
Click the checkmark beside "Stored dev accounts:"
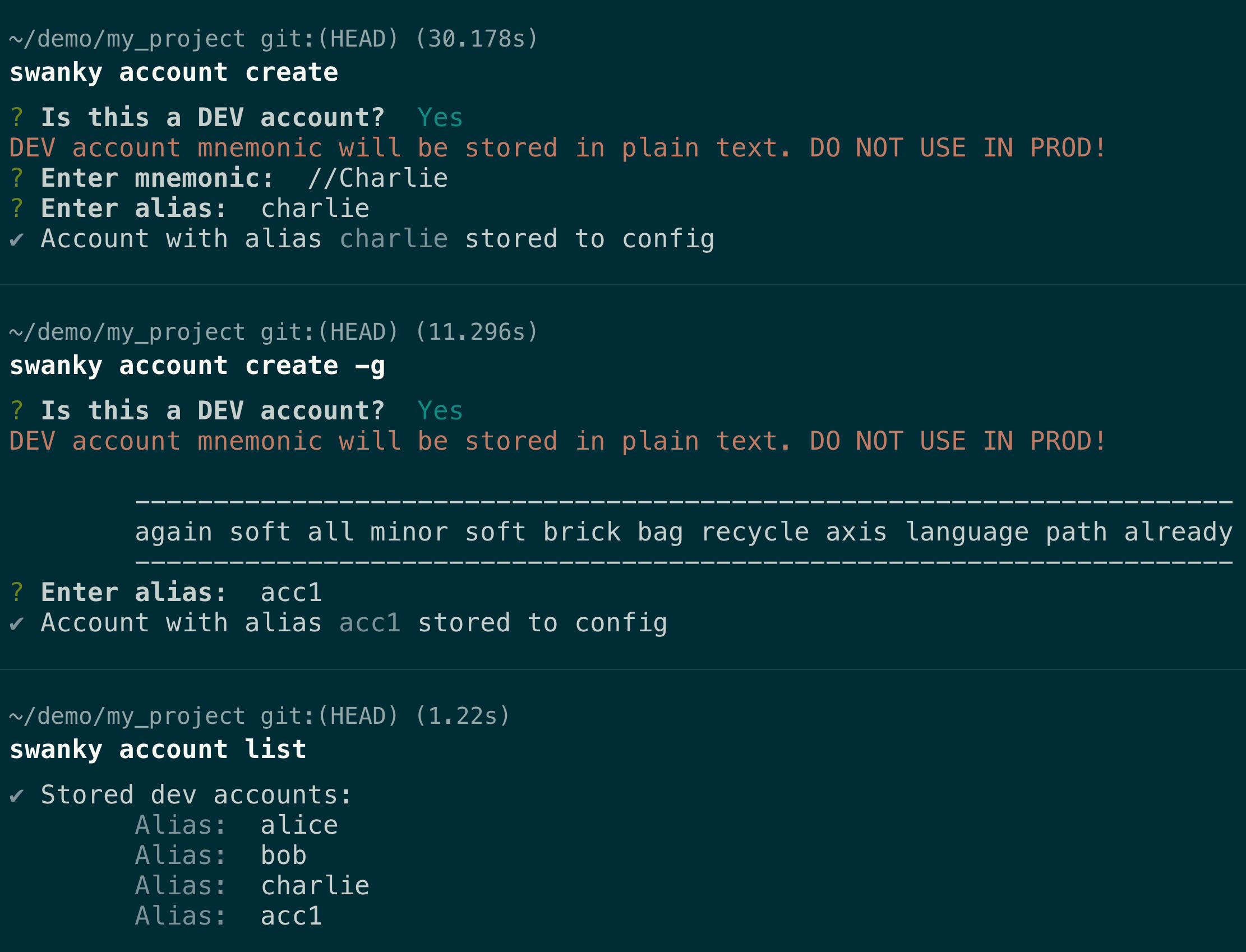tap(16, 796)
